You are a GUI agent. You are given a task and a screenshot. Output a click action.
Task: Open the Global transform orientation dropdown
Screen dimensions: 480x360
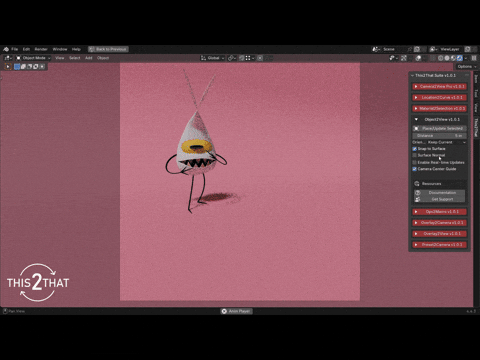click(213, 58)
